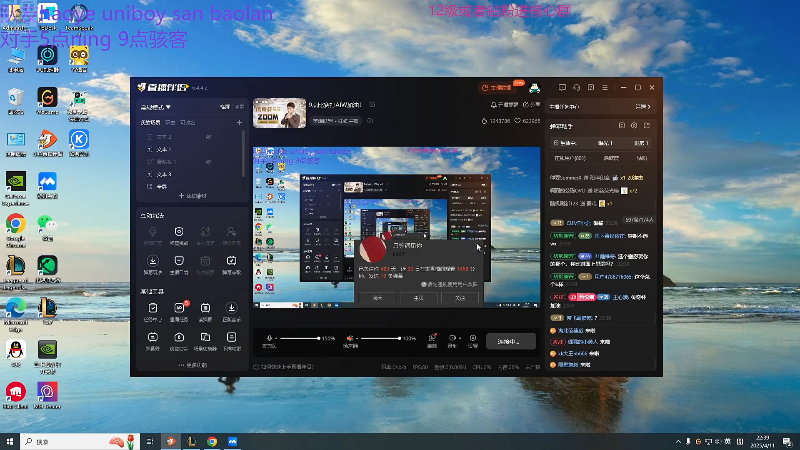Click the taskbar search box
The height and width of the screenshot is (450, 800).
tap(80, 441)
